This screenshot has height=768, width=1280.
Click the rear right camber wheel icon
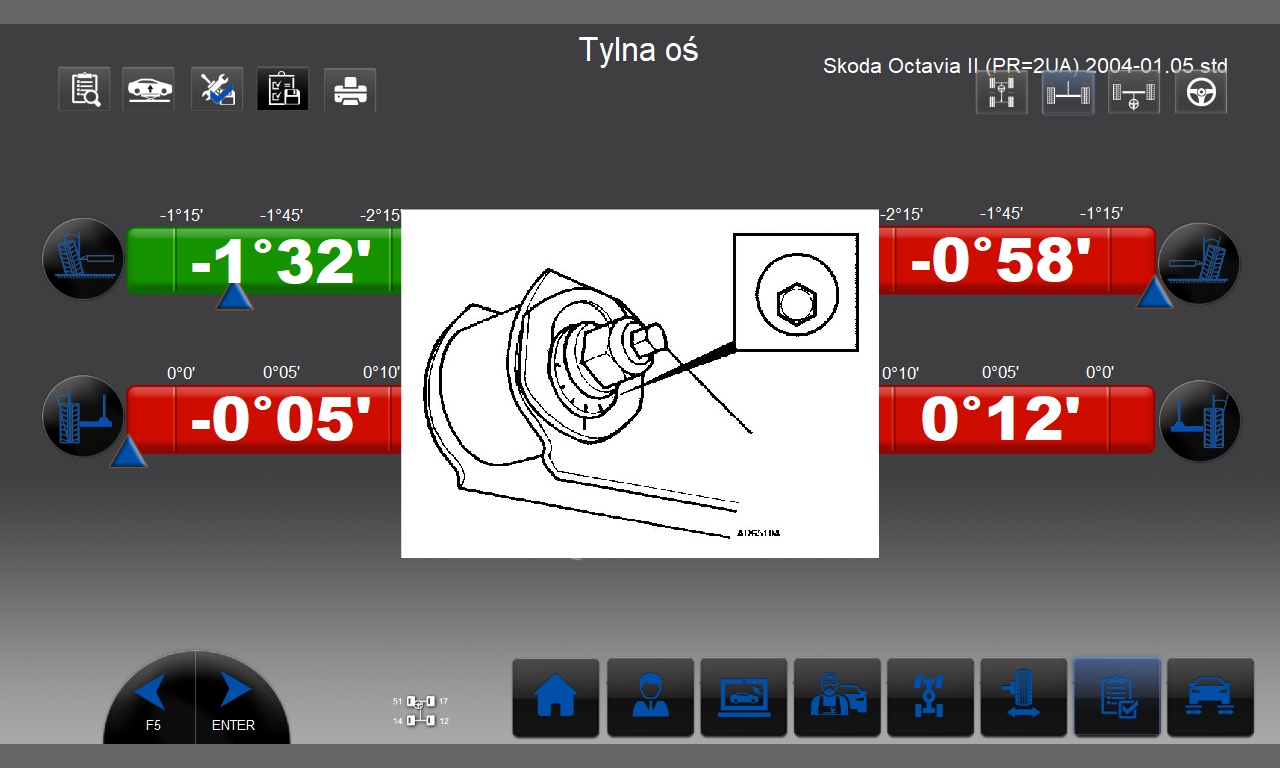tap(1199, 263)
